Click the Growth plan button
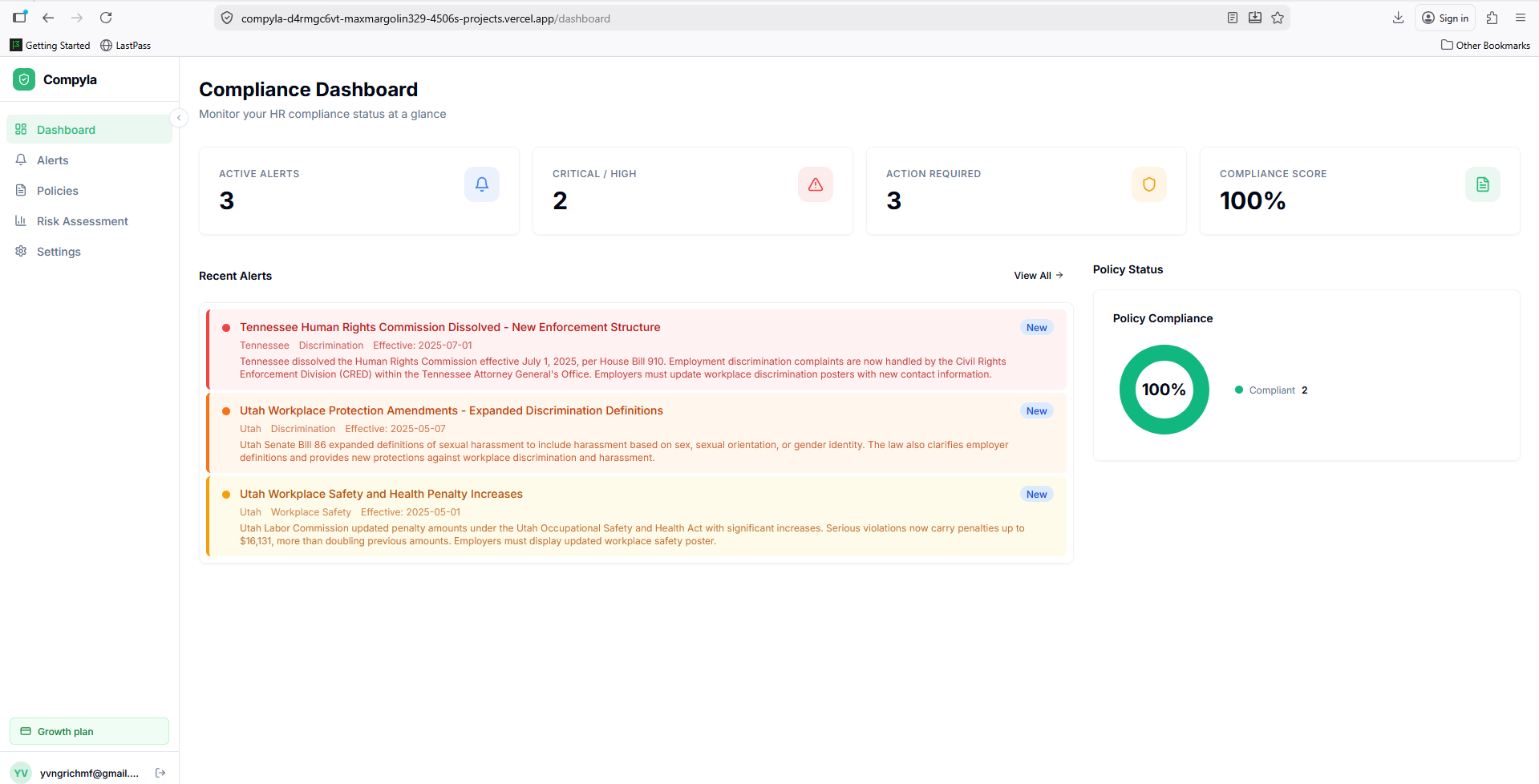1539x784 pixels. 89,731
